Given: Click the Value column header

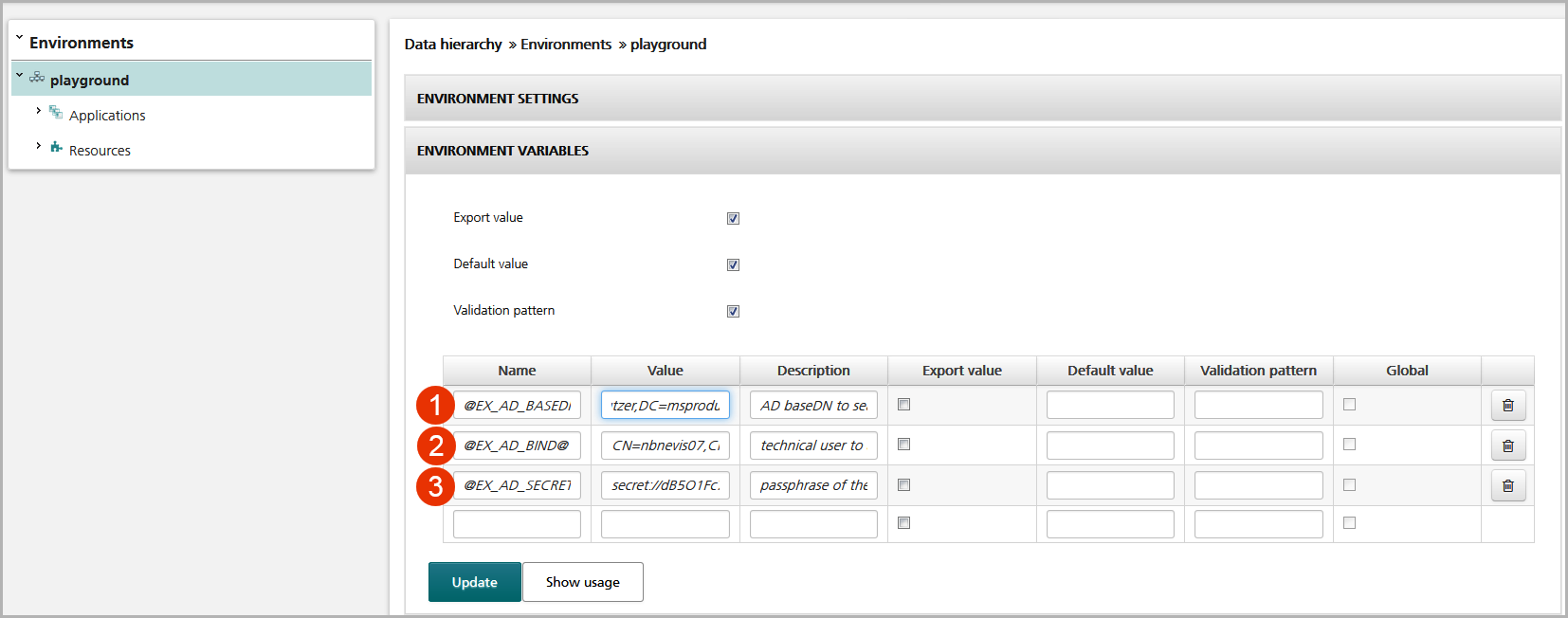Looking at the screenshot, I should click(x=665, y=371).
